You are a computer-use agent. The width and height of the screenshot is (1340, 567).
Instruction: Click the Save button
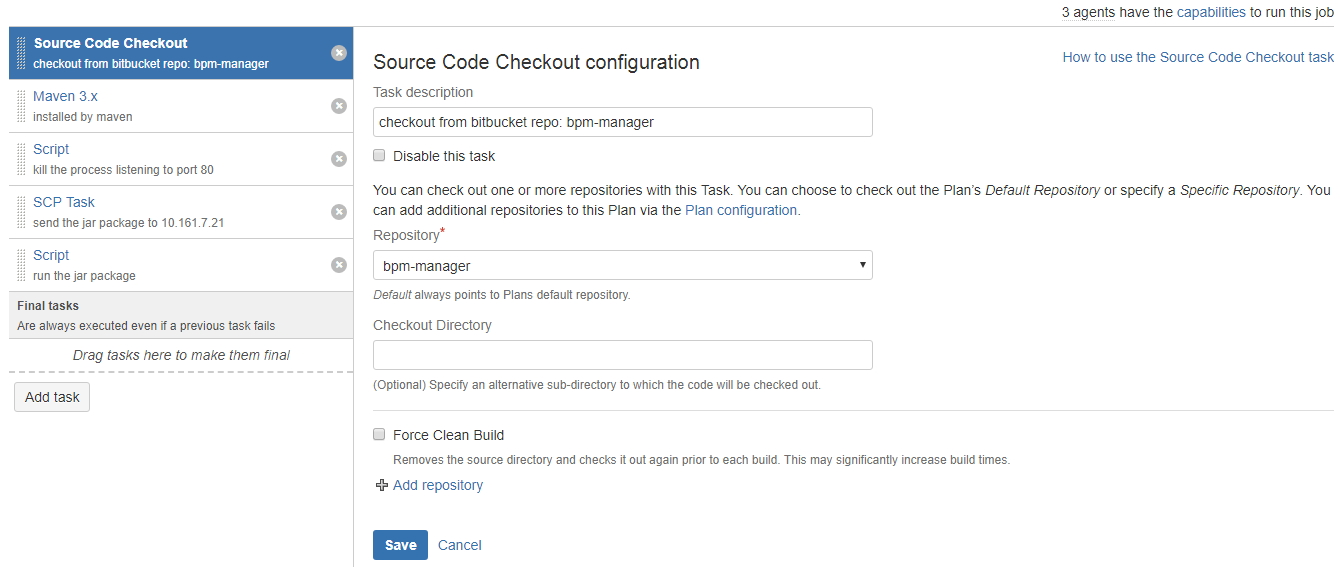pyautogui.click(x=400, y=545)
